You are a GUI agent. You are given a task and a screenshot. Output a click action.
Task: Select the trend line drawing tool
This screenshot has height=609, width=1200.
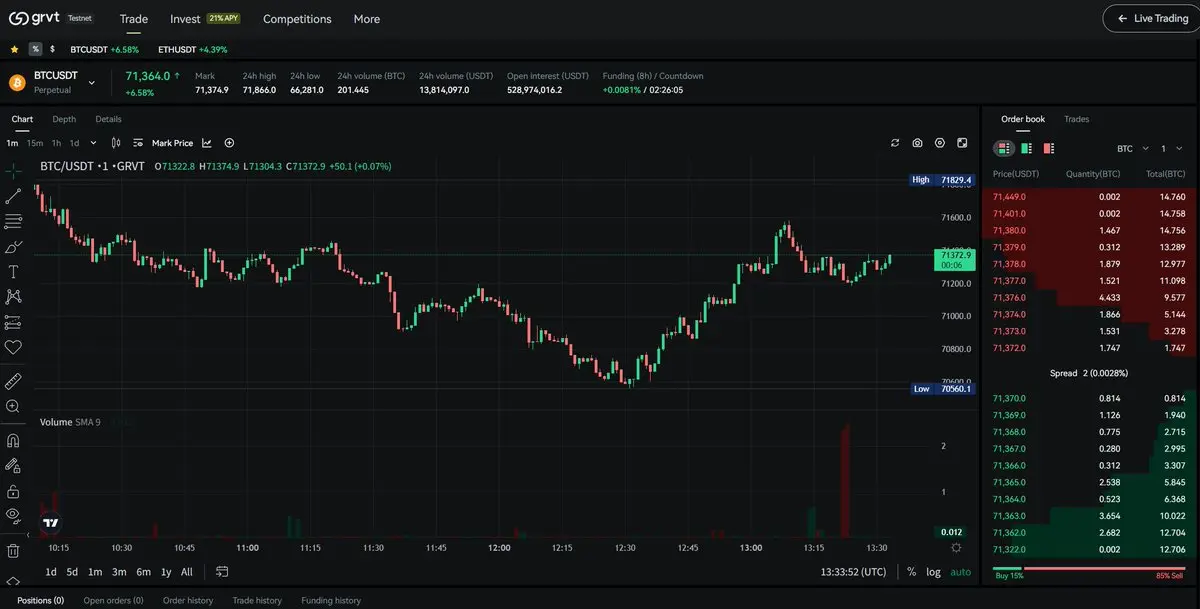coord(13,196)
